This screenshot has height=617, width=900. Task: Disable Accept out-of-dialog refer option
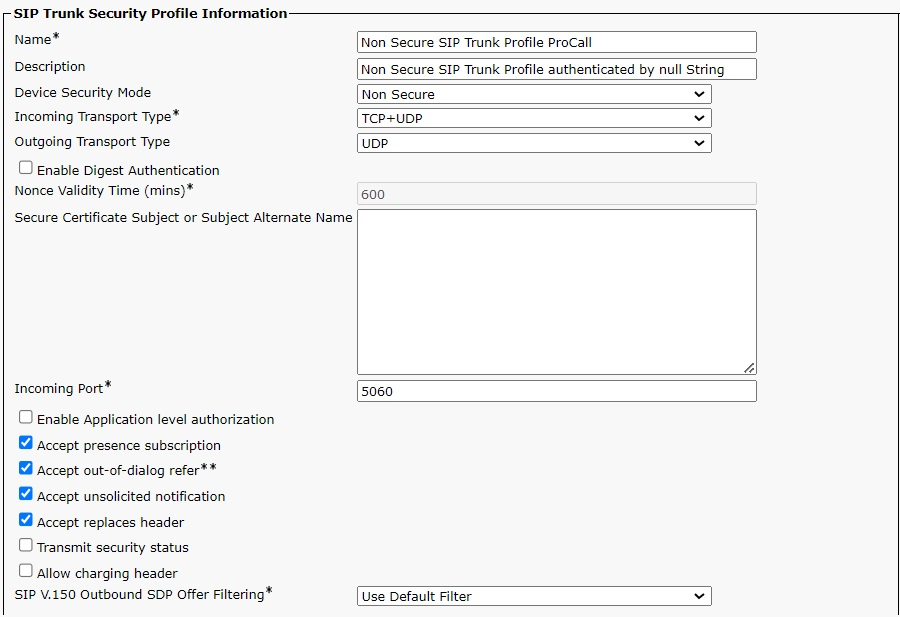[26, 468]
